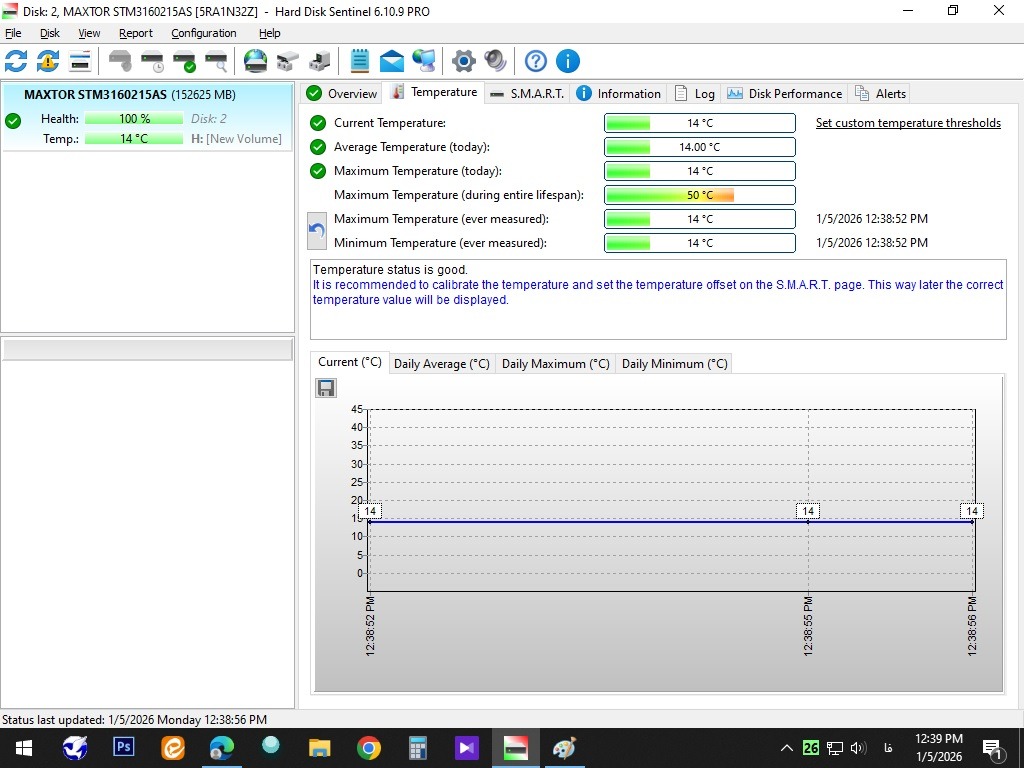Click the blue envelope send report icon
Image resolution: width=1024 pixels, height=768 pixels.
[392, 61]
